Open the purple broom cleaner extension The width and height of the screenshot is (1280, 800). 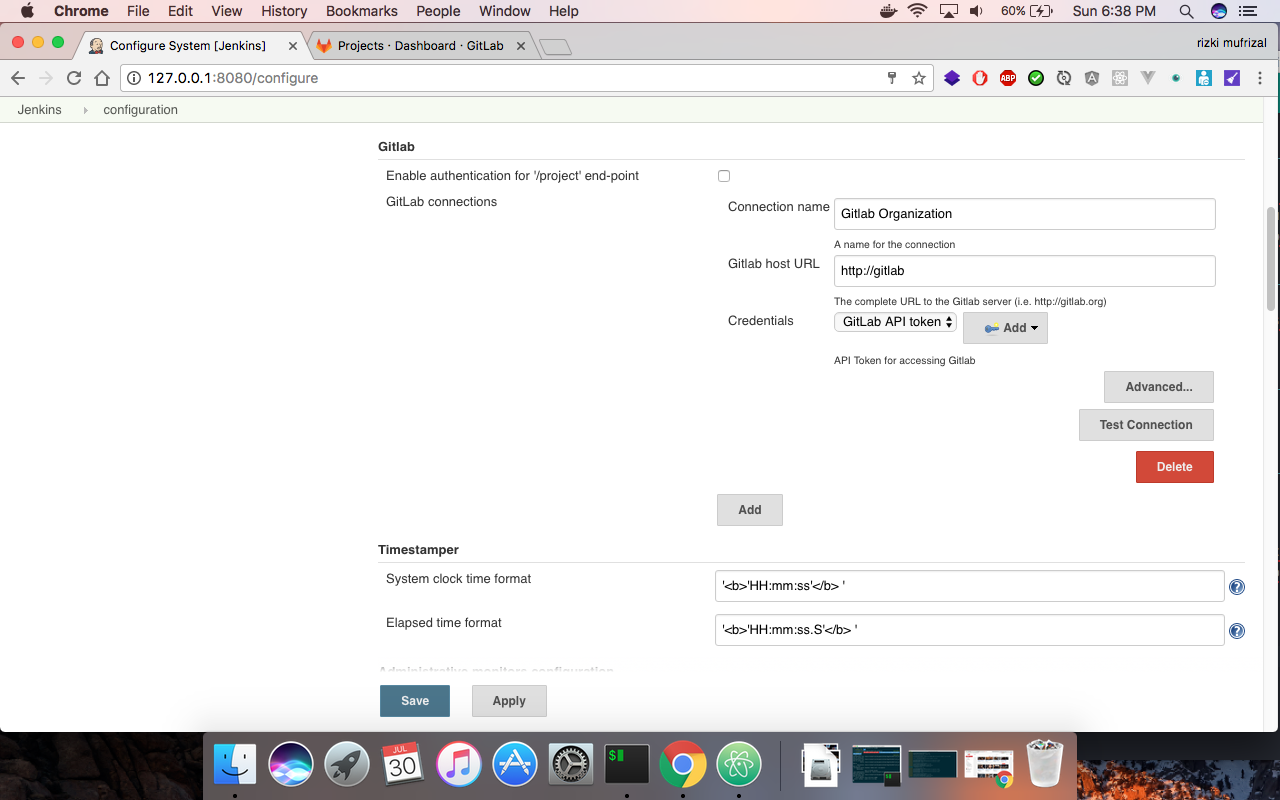[x=1232, y=78]
